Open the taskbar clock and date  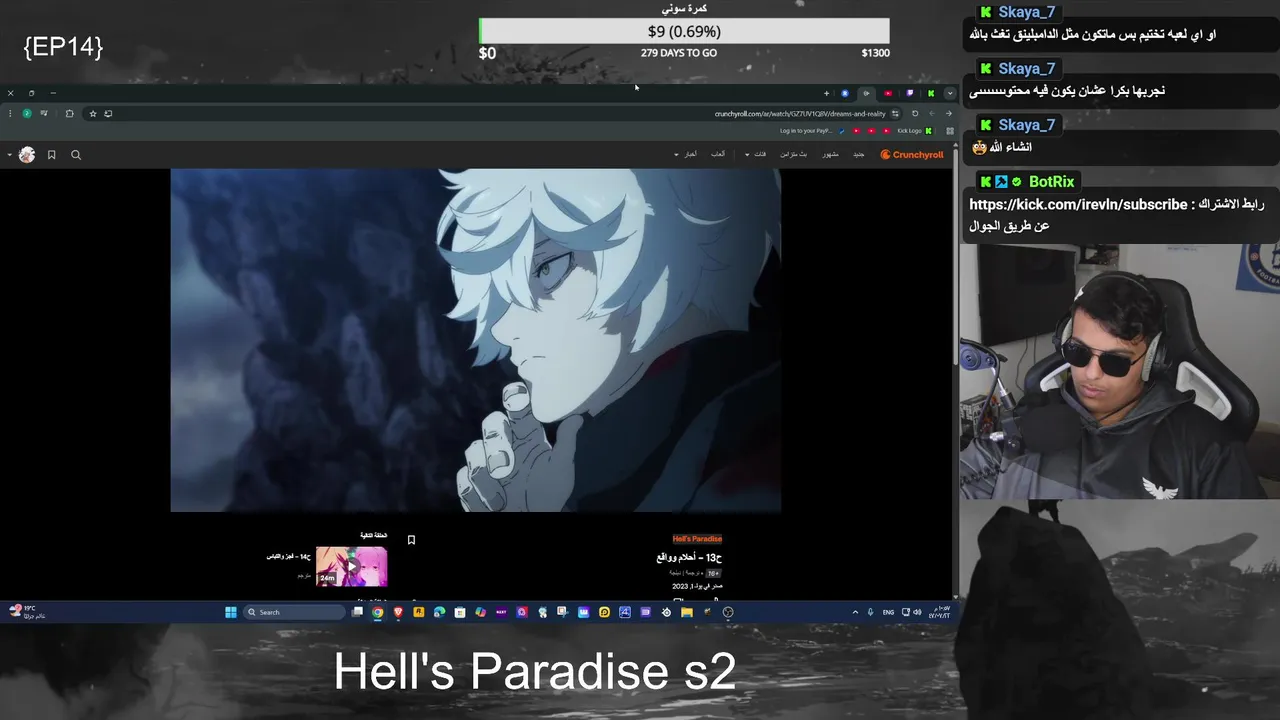[941, 612]
